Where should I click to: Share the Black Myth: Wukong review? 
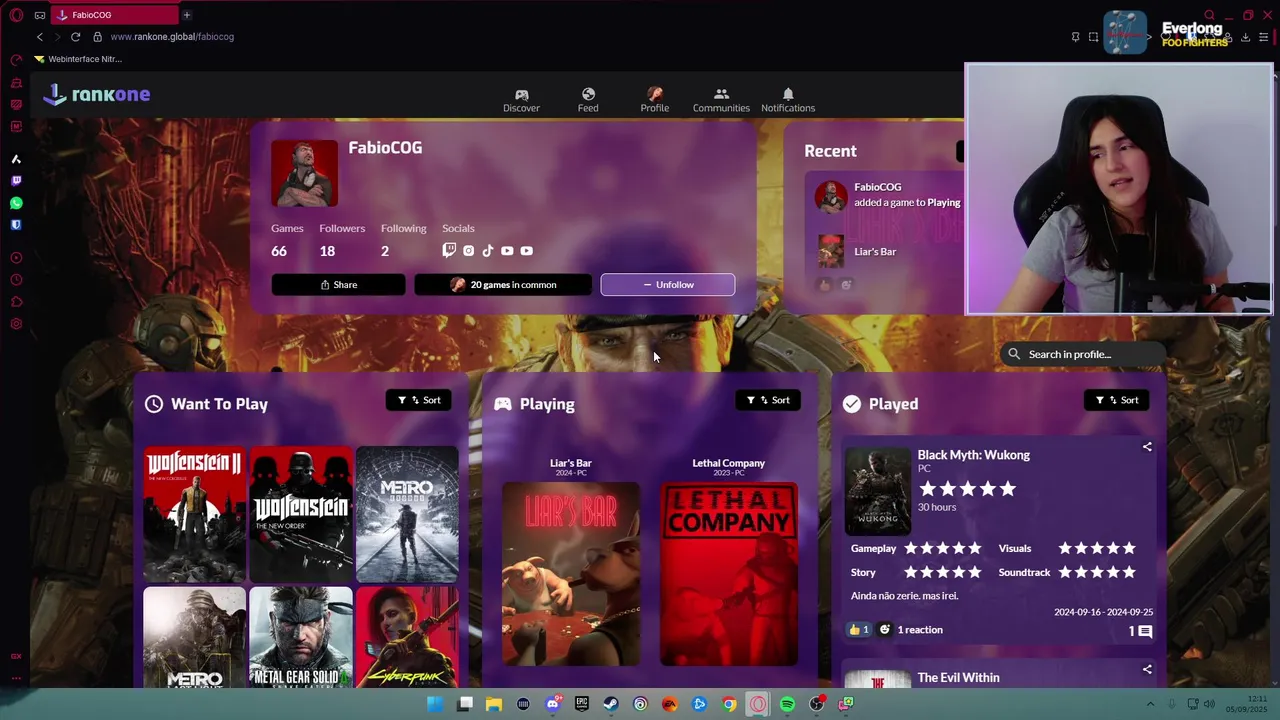click(1147, 447)
